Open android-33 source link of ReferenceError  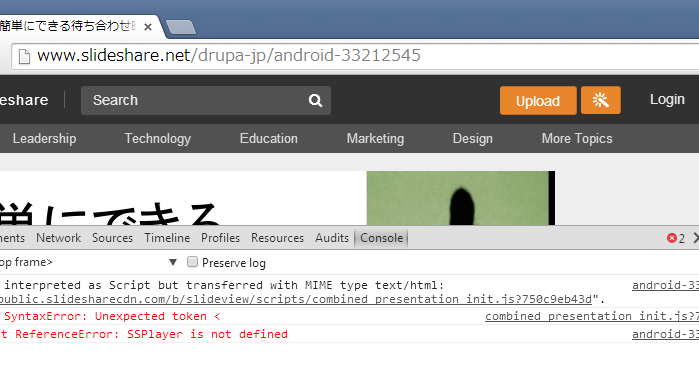click(666, 334)
